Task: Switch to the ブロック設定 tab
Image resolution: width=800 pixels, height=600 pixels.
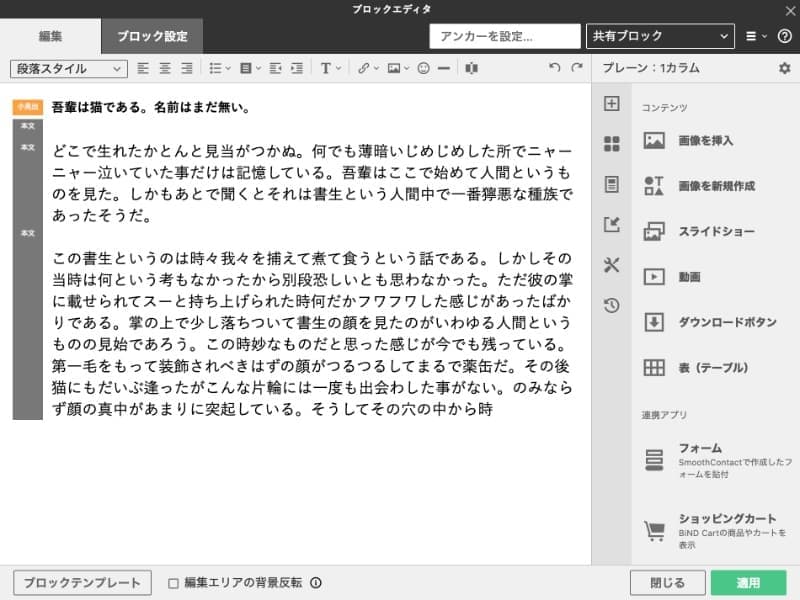Action: click(x=152, y=36)
